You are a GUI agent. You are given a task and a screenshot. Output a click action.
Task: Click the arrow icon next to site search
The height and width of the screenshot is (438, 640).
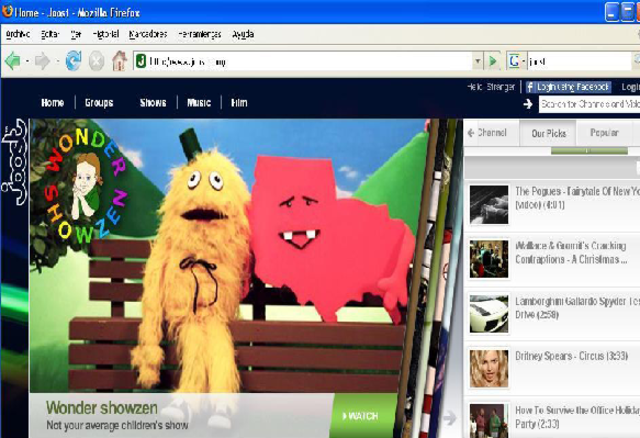(528, 104)
